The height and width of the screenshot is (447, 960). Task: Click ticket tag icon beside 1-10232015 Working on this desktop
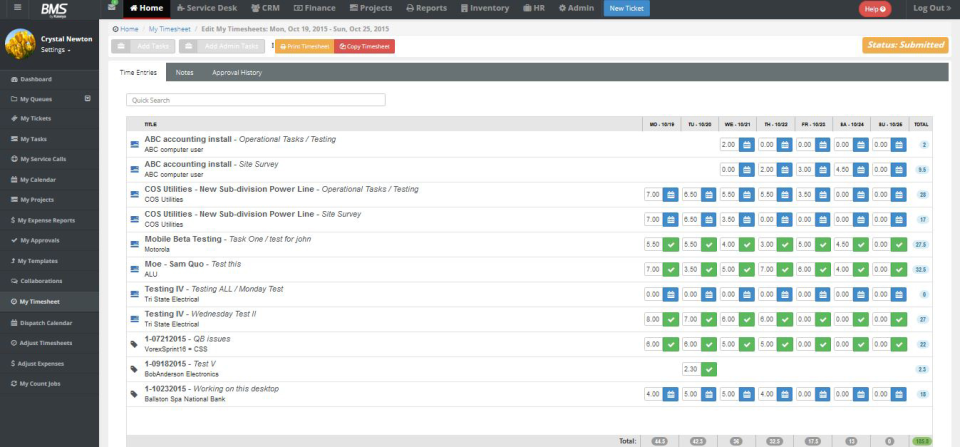coord(135,394)
